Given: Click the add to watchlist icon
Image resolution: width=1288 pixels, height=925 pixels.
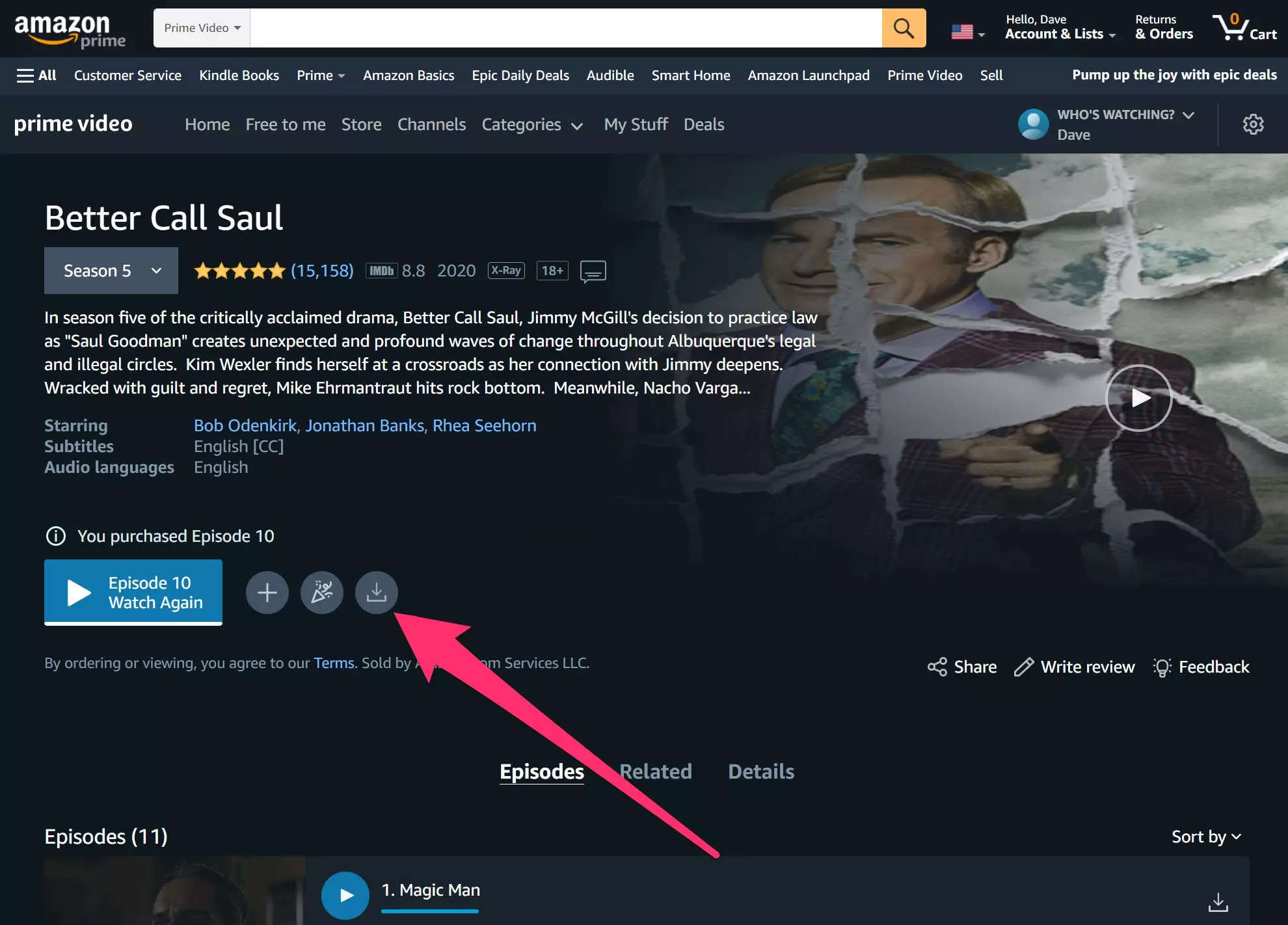Looking at the screenshot, I should click(x=267, y=591).
